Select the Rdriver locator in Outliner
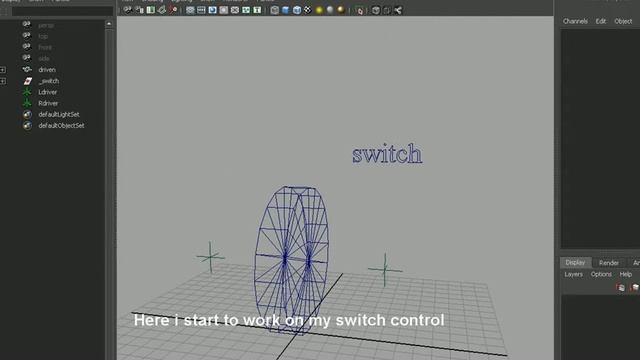Viewport: 640px width, 360px height. (48, 103)
